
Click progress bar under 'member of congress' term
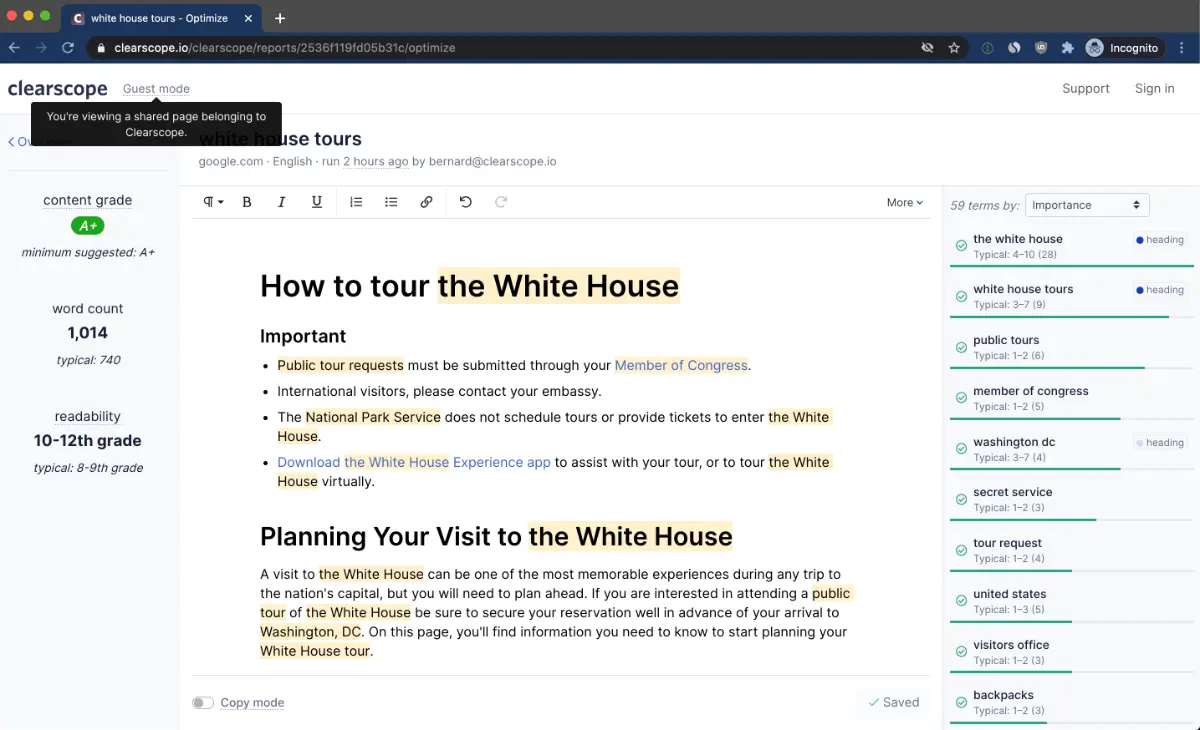pos(1071,418)
